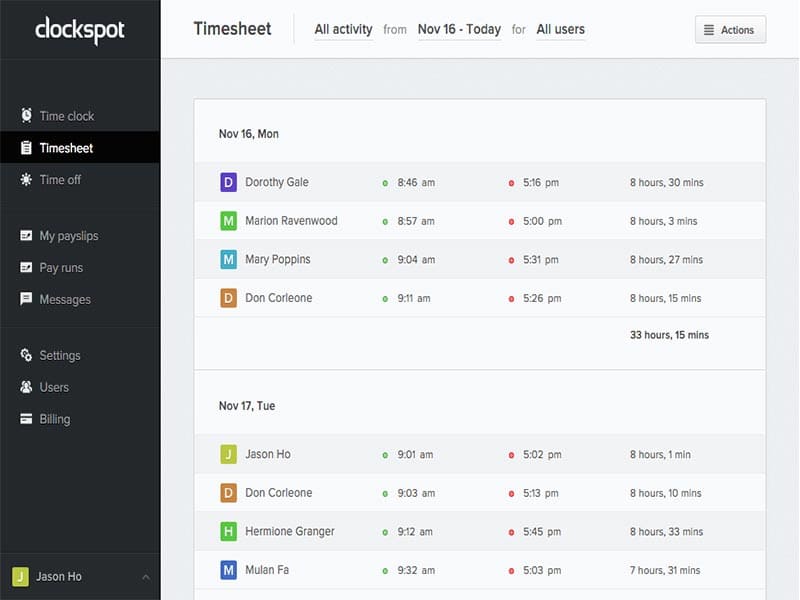This screenshot has width=800, height=600.
Task: Click the Messages speech bubble icon
Action: (26, 299)
